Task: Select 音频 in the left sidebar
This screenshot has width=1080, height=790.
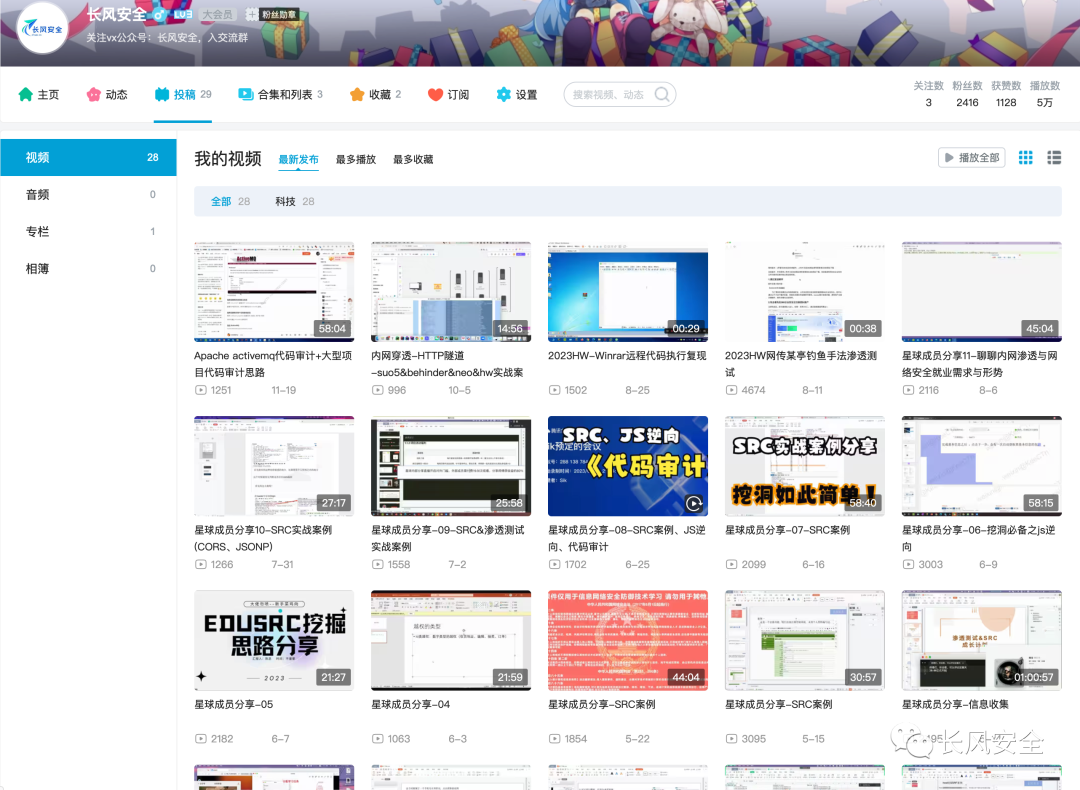Action: [x=88, y=195]
